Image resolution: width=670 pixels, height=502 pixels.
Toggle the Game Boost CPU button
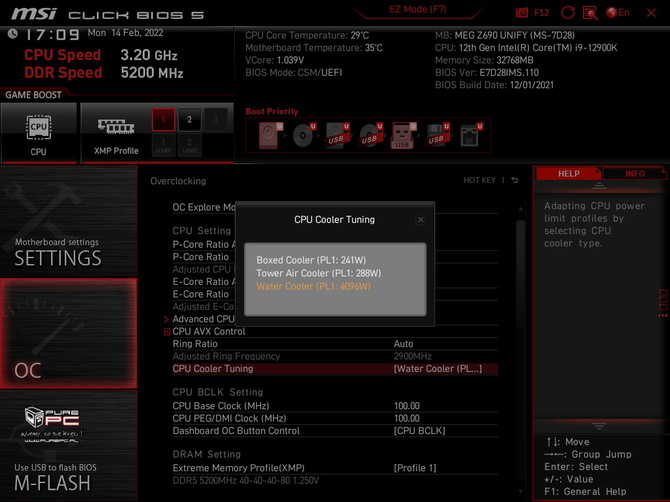click(x=38, y=133)
